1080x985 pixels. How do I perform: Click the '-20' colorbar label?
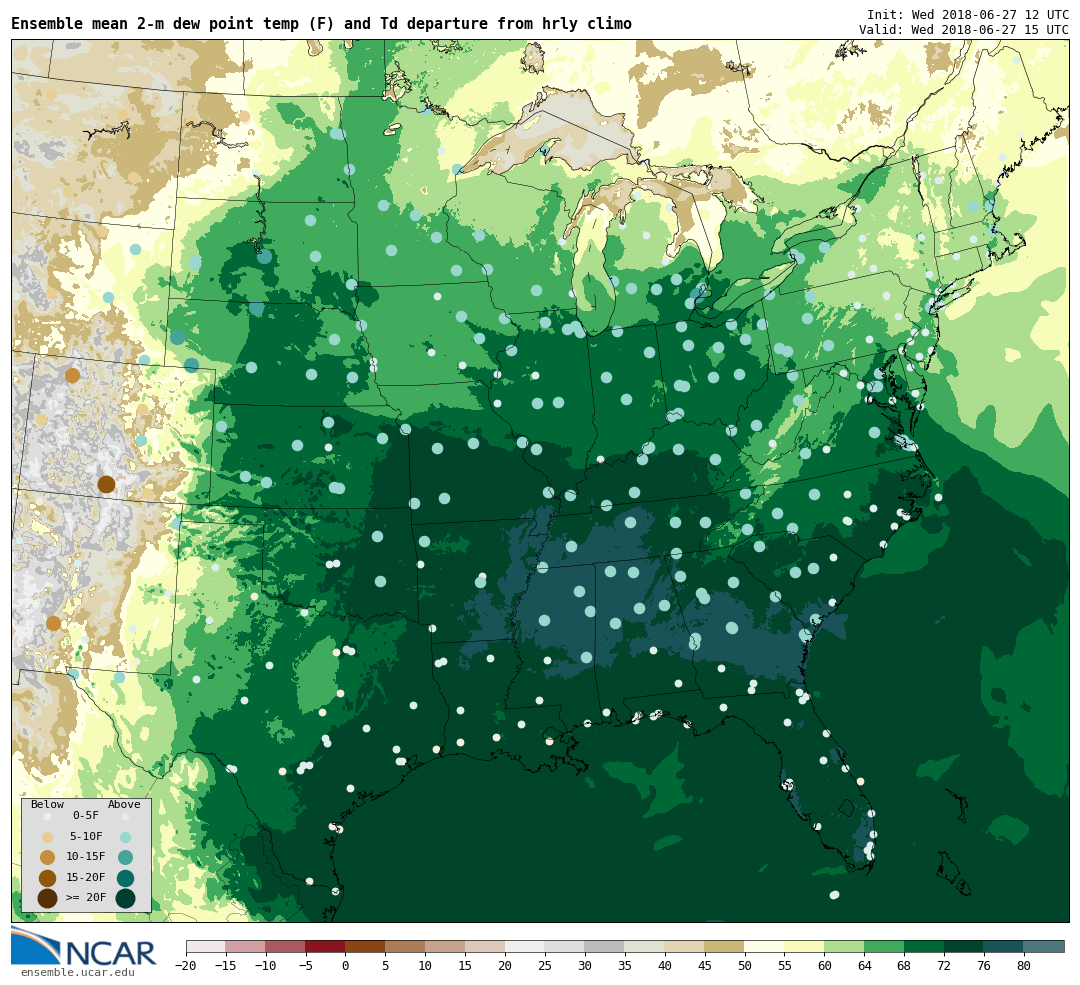click(186, 966)
